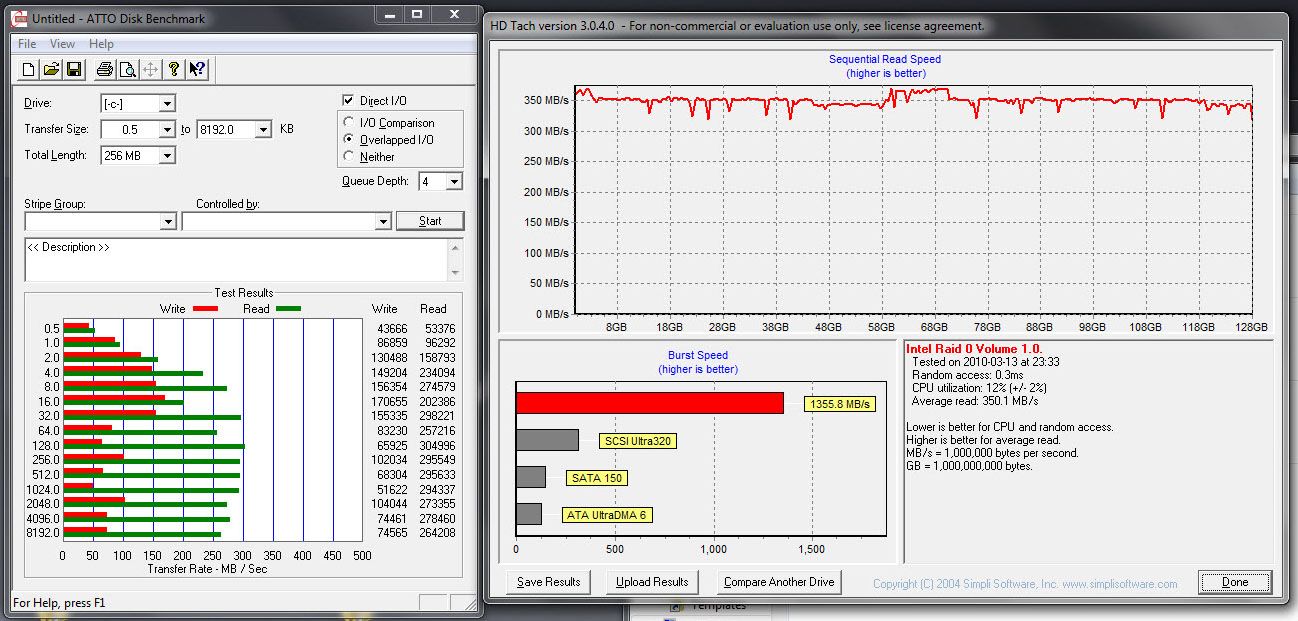The image size is (1298, 621).
Task: Open the File menu
Action: point(27,44)
